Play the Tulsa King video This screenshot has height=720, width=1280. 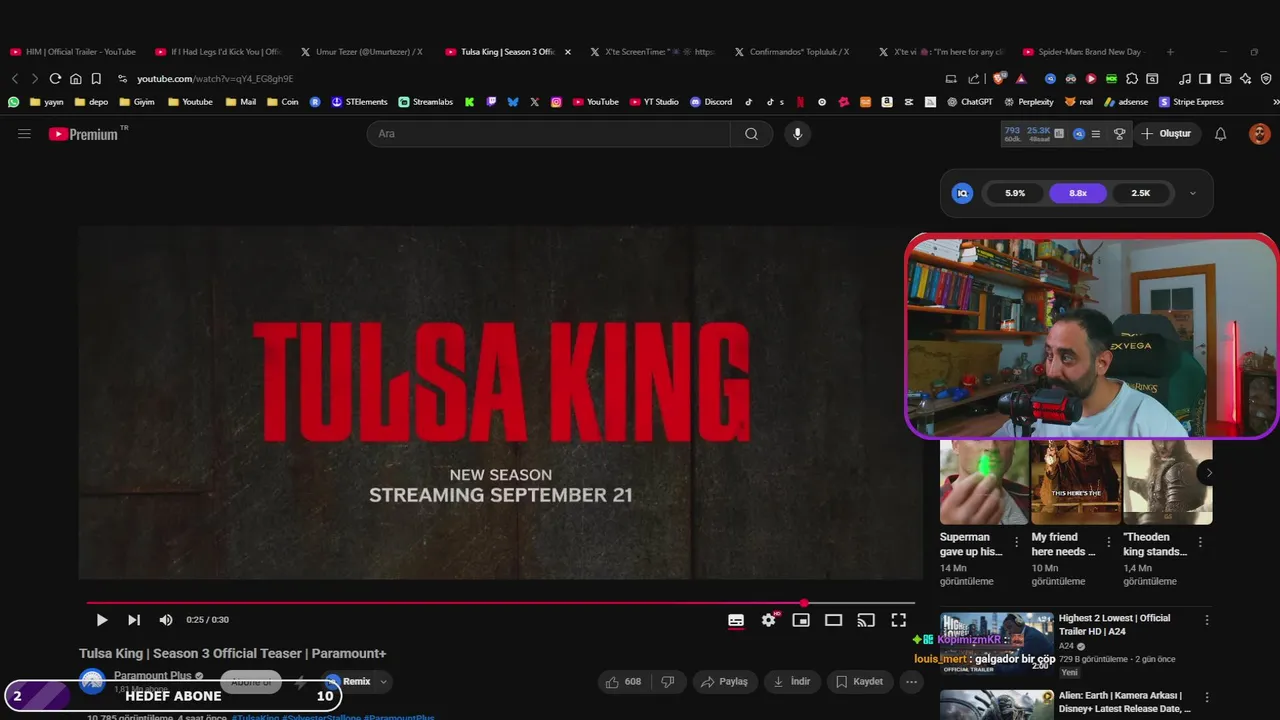click(101, 620)
